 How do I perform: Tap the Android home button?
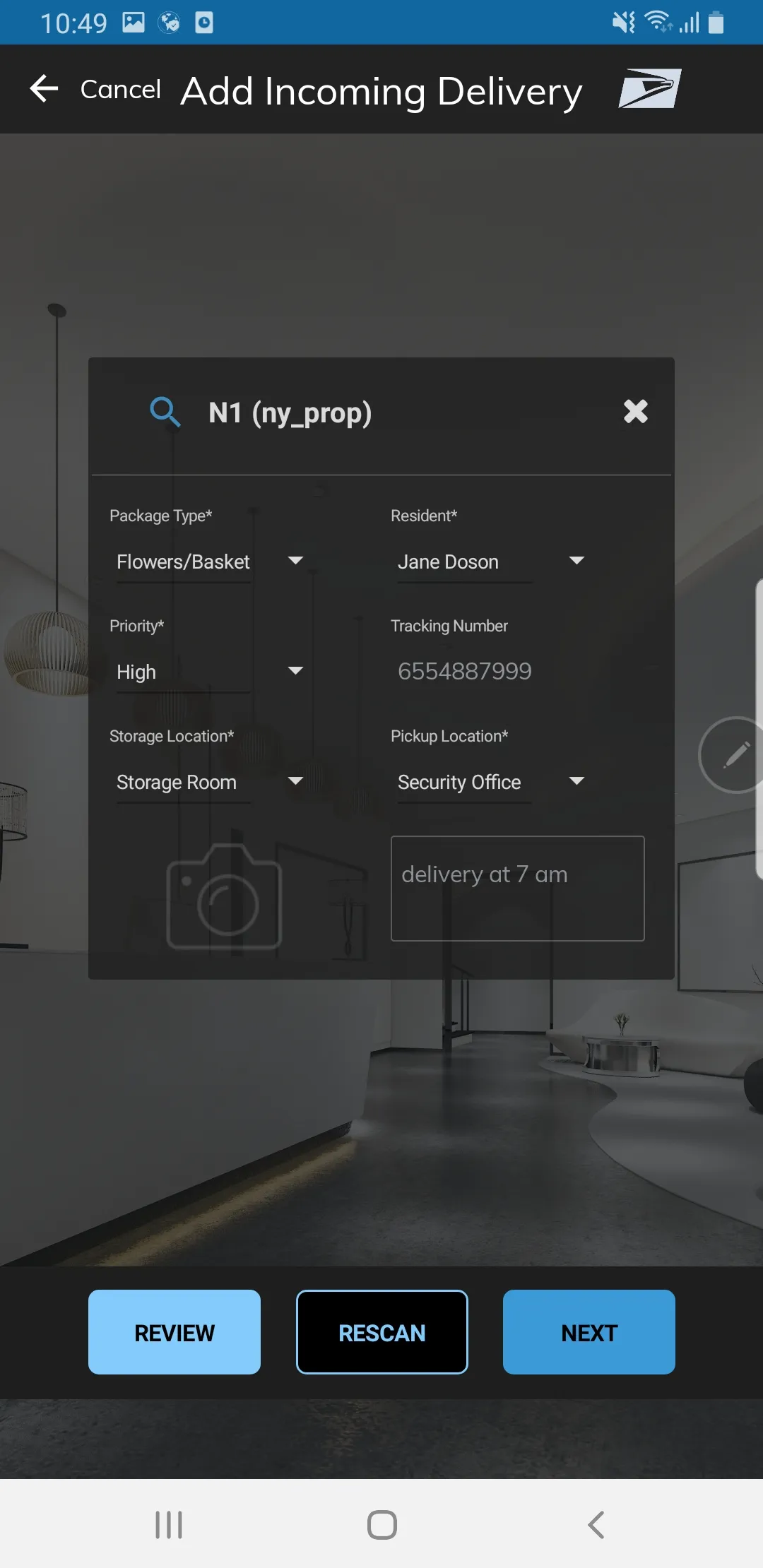pyautogui.click(x=381, y=1525)
